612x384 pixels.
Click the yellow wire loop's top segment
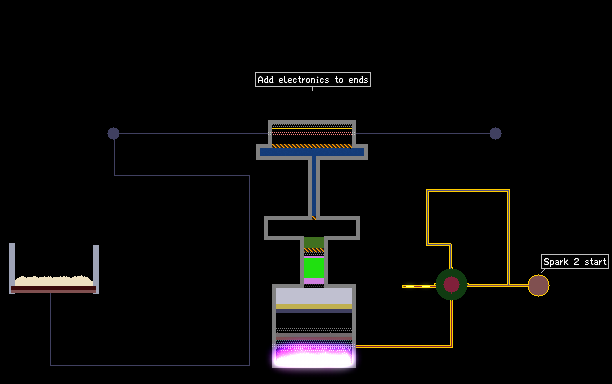pyautogui.click(x=468, y=191)
